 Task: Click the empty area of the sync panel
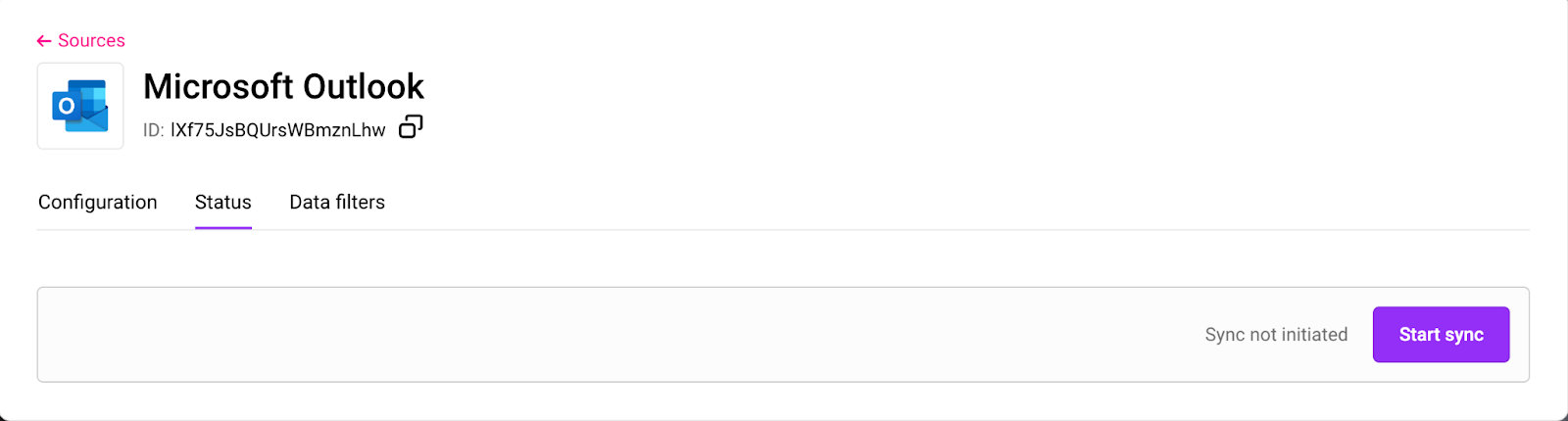point(588,335)
